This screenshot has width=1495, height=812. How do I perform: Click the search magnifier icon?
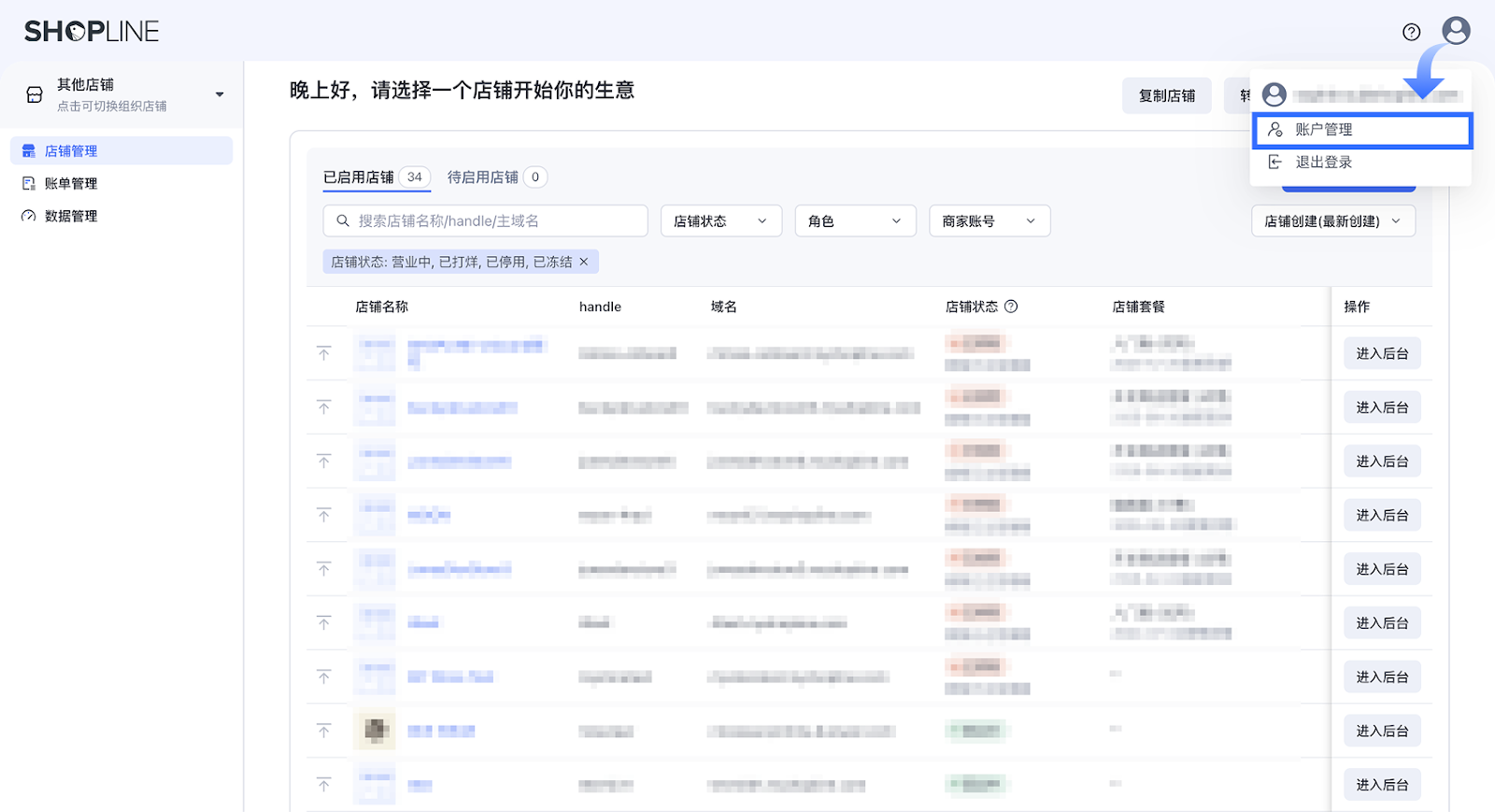343,221
